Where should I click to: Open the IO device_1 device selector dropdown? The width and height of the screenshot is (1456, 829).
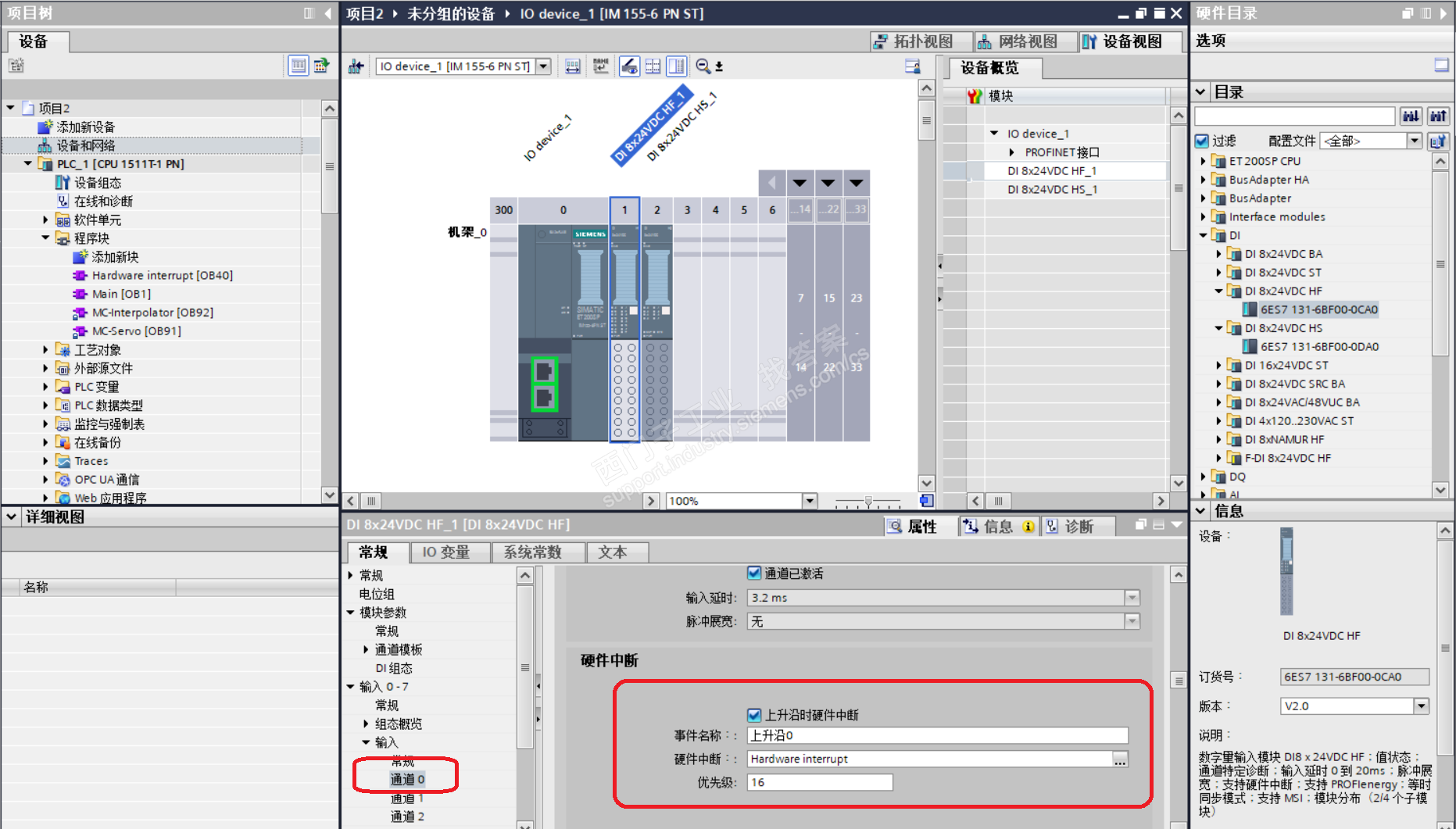click(544, 66)
